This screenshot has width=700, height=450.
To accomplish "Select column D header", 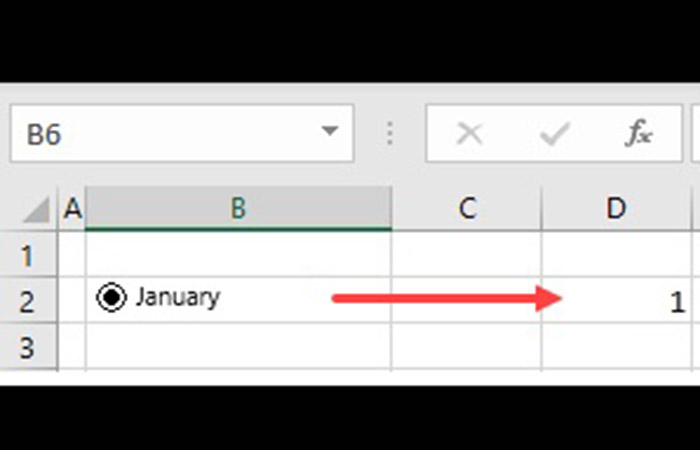I will pos(616,208).
